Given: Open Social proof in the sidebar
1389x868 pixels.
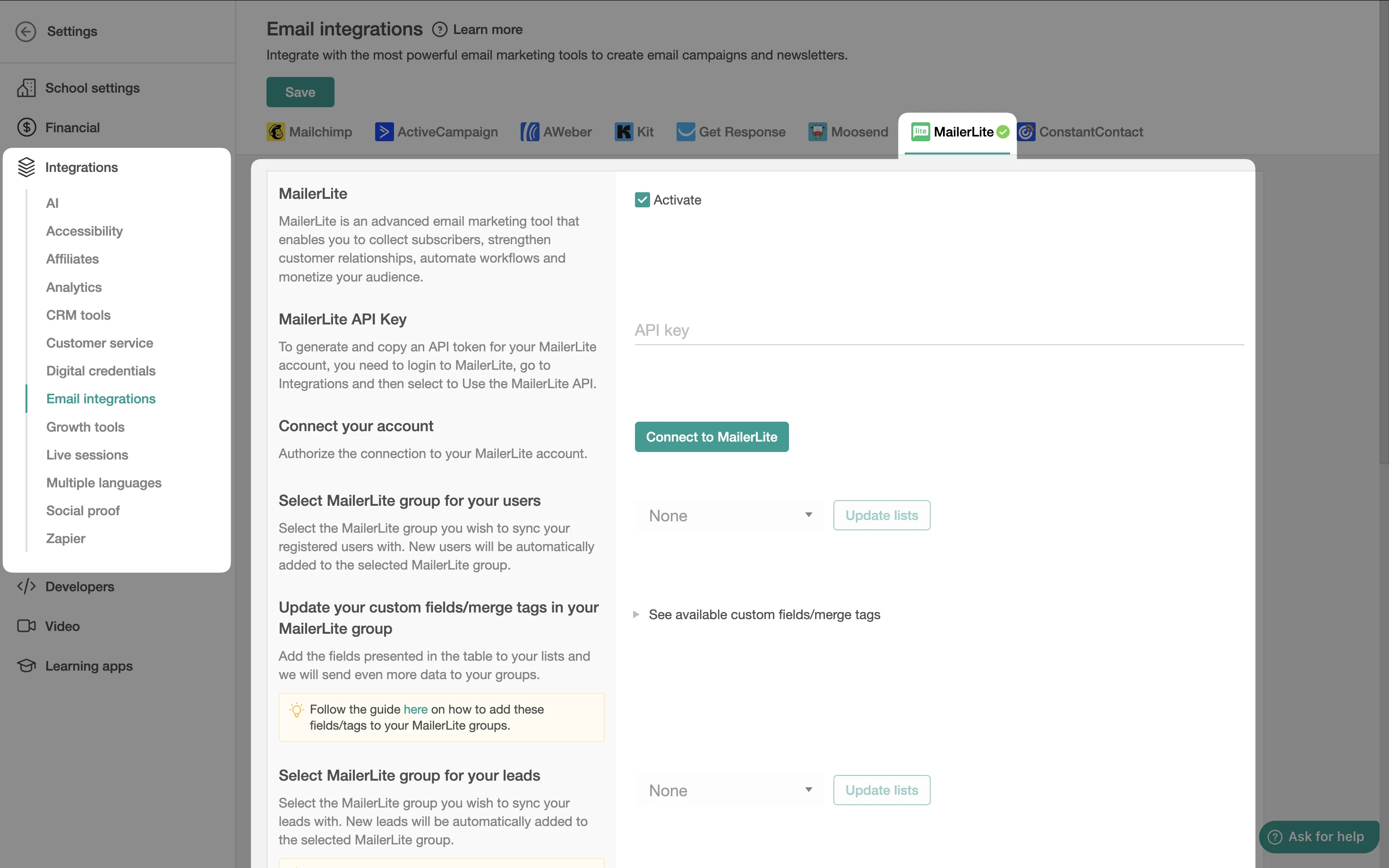Looking at the screenshot, I should (83, 511).
